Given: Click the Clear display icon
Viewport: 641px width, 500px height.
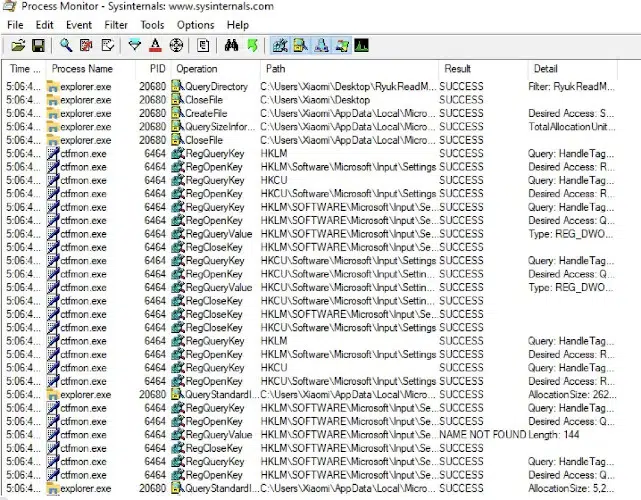Looking at the screenshot, I should tap(107, 45).
